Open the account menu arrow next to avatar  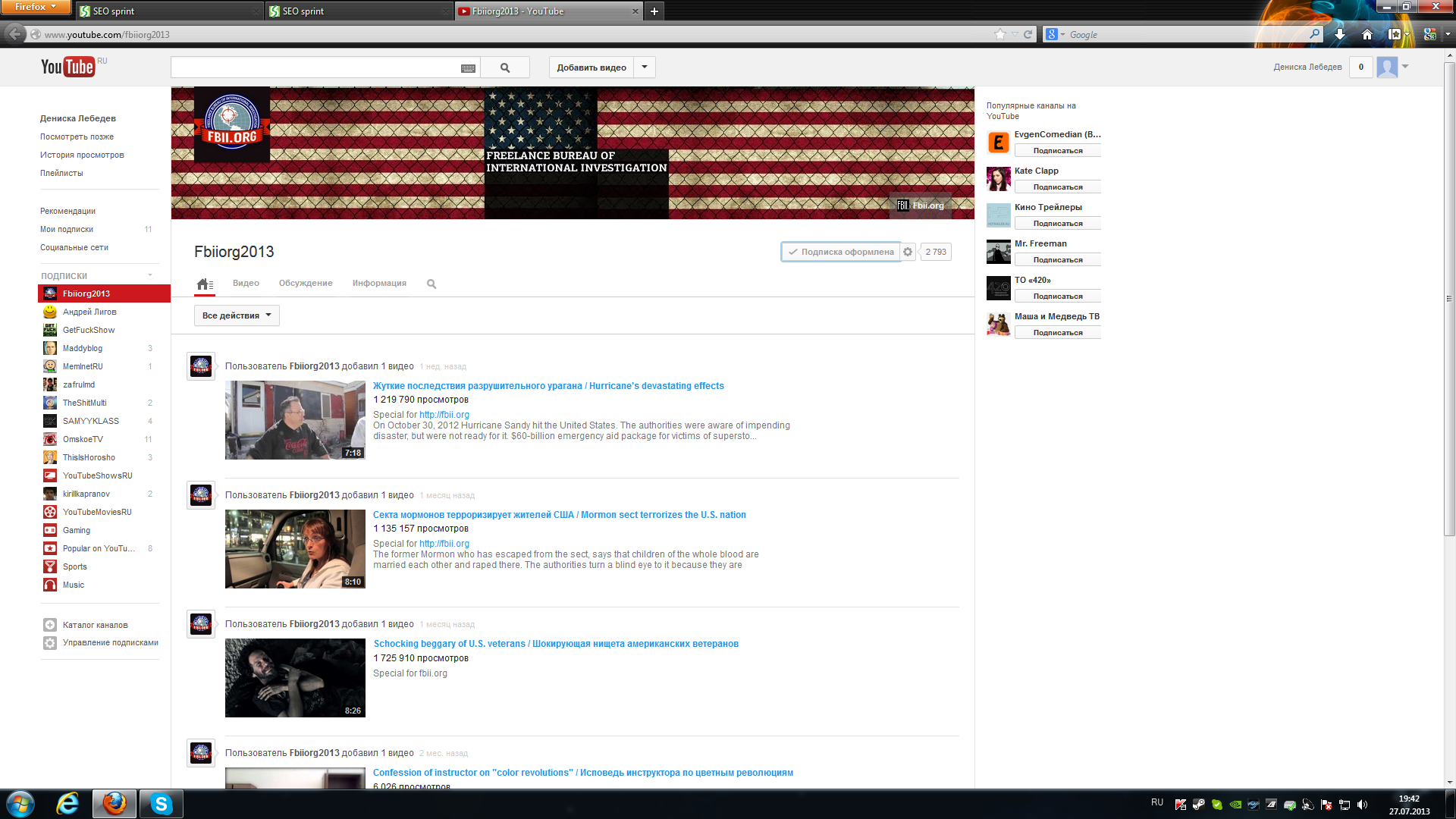click(1405, 67)
